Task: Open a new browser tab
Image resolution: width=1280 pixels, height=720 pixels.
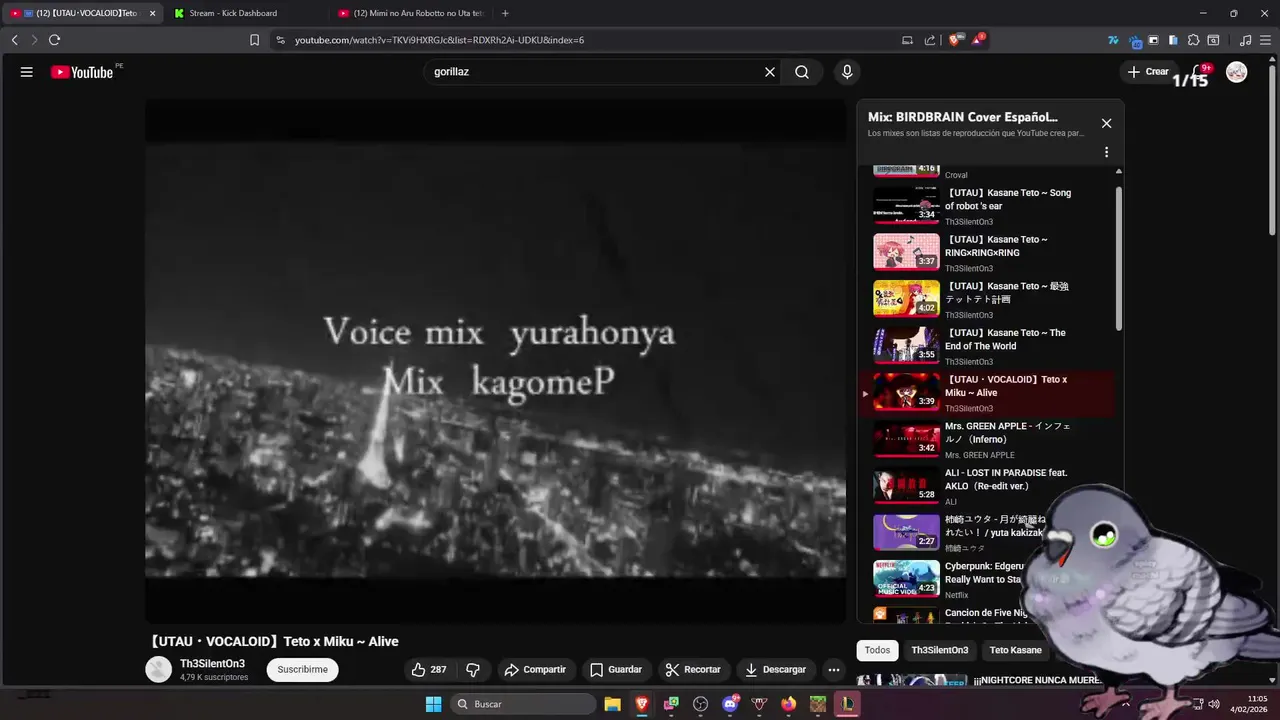Action: coord(505,13)
